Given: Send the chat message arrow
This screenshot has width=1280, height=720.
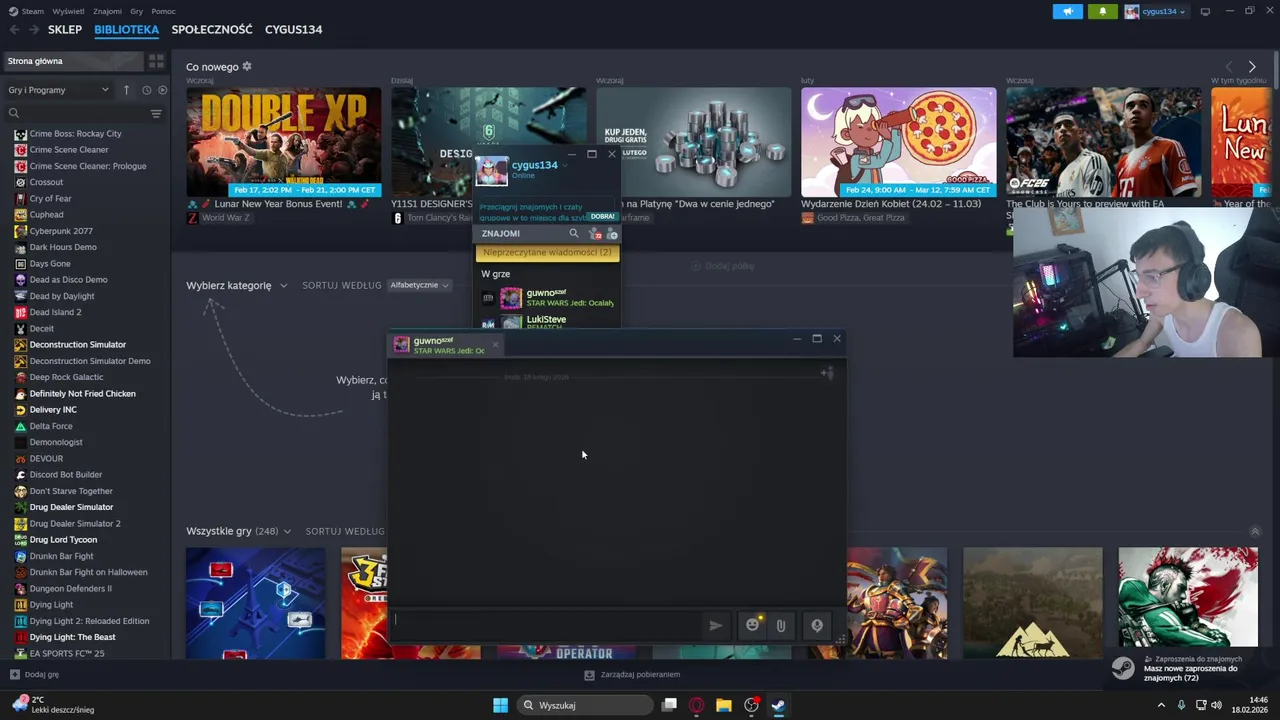Looking at the screenshot, I should pos(716,626).
